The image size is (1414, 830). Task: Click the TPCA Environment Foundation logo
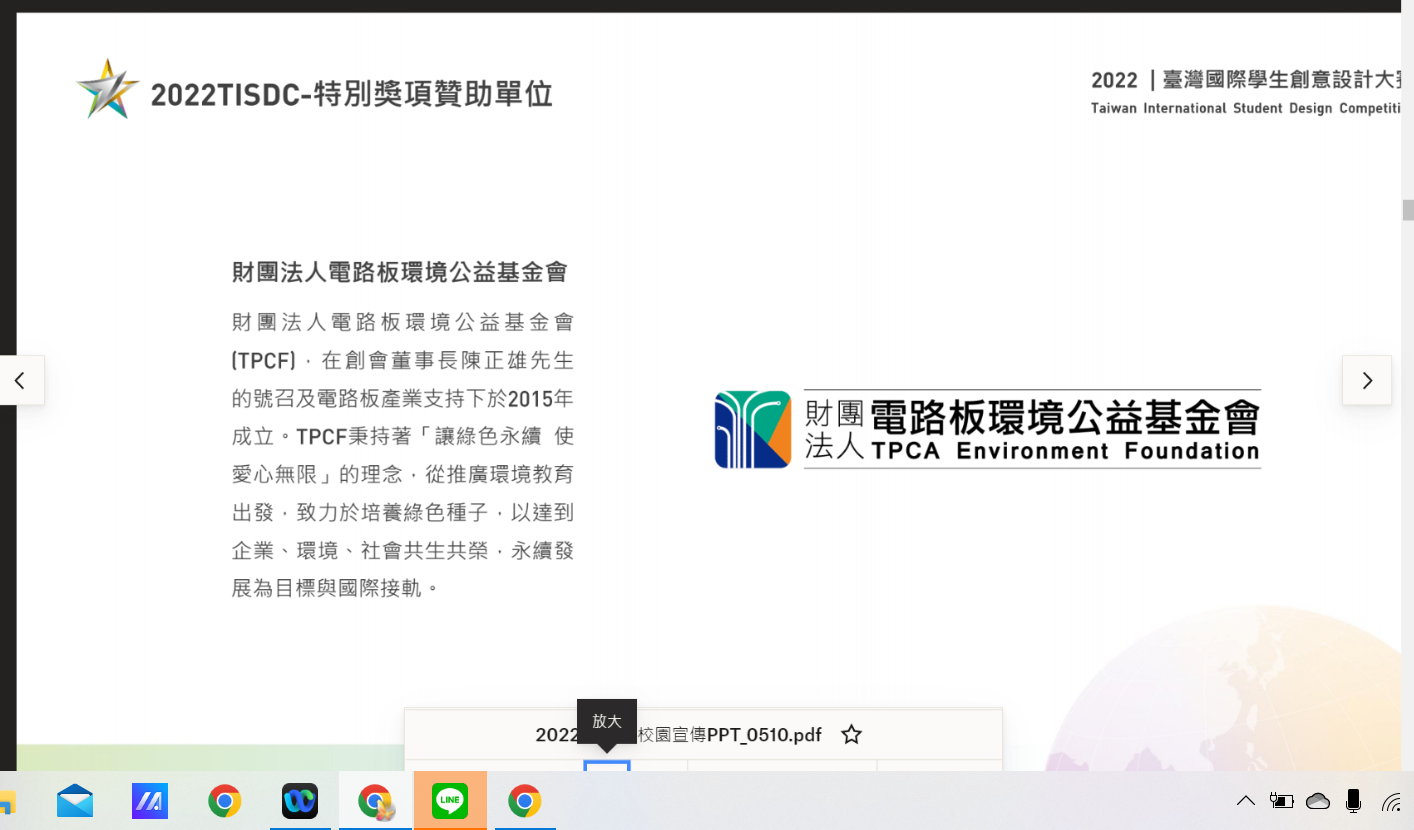pyautogui.click(x=985, y=428)
